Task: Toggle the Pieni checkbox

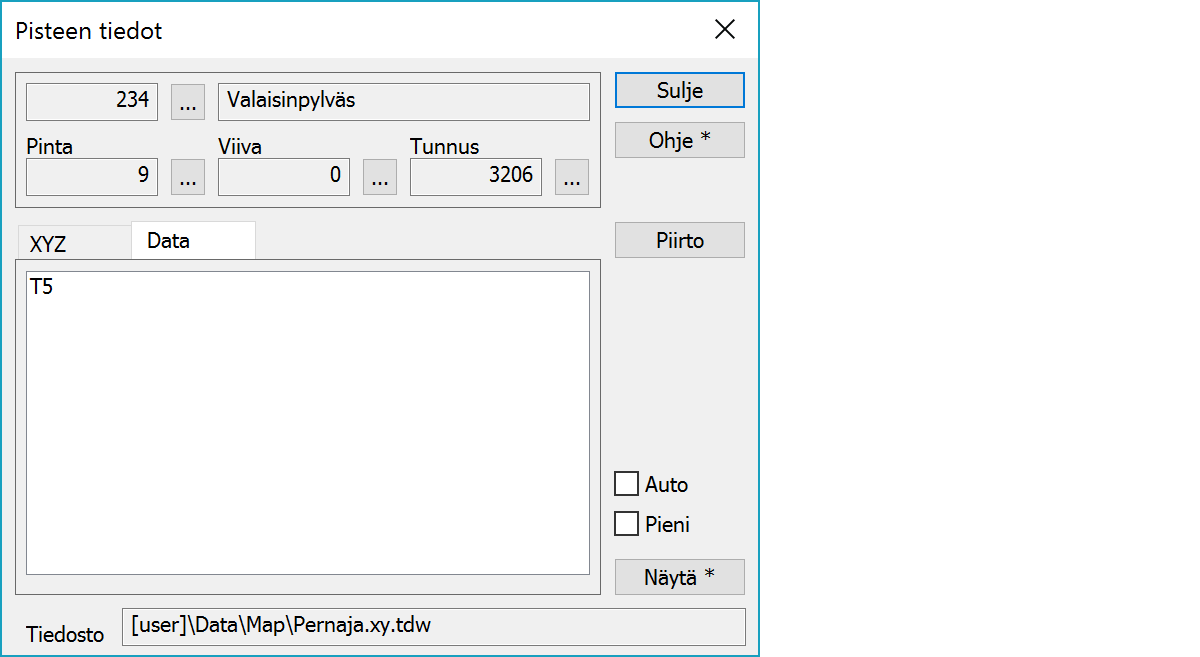Action: click(x=627, y=524)
